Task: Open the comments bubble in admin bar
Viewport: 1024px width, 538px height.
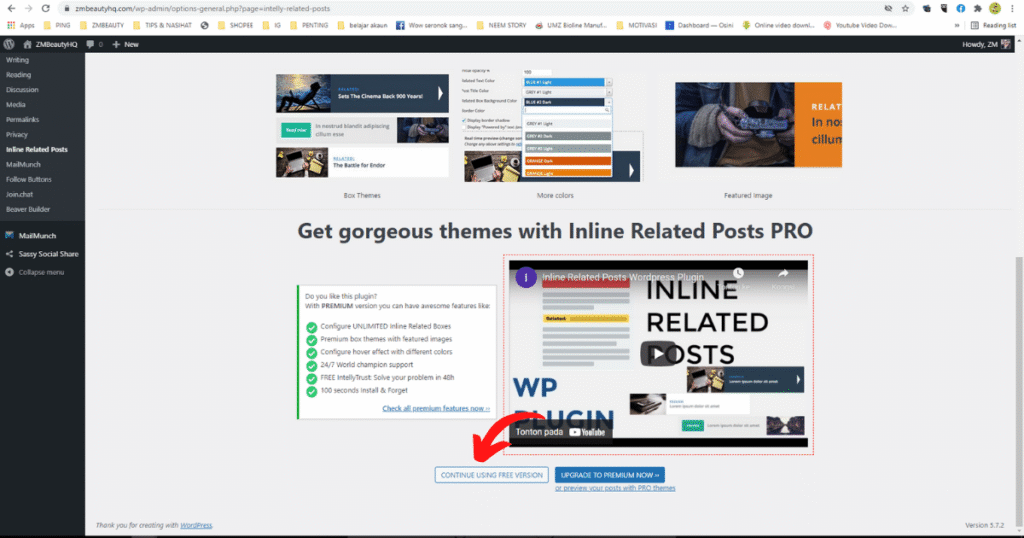Action: point(94,44)
